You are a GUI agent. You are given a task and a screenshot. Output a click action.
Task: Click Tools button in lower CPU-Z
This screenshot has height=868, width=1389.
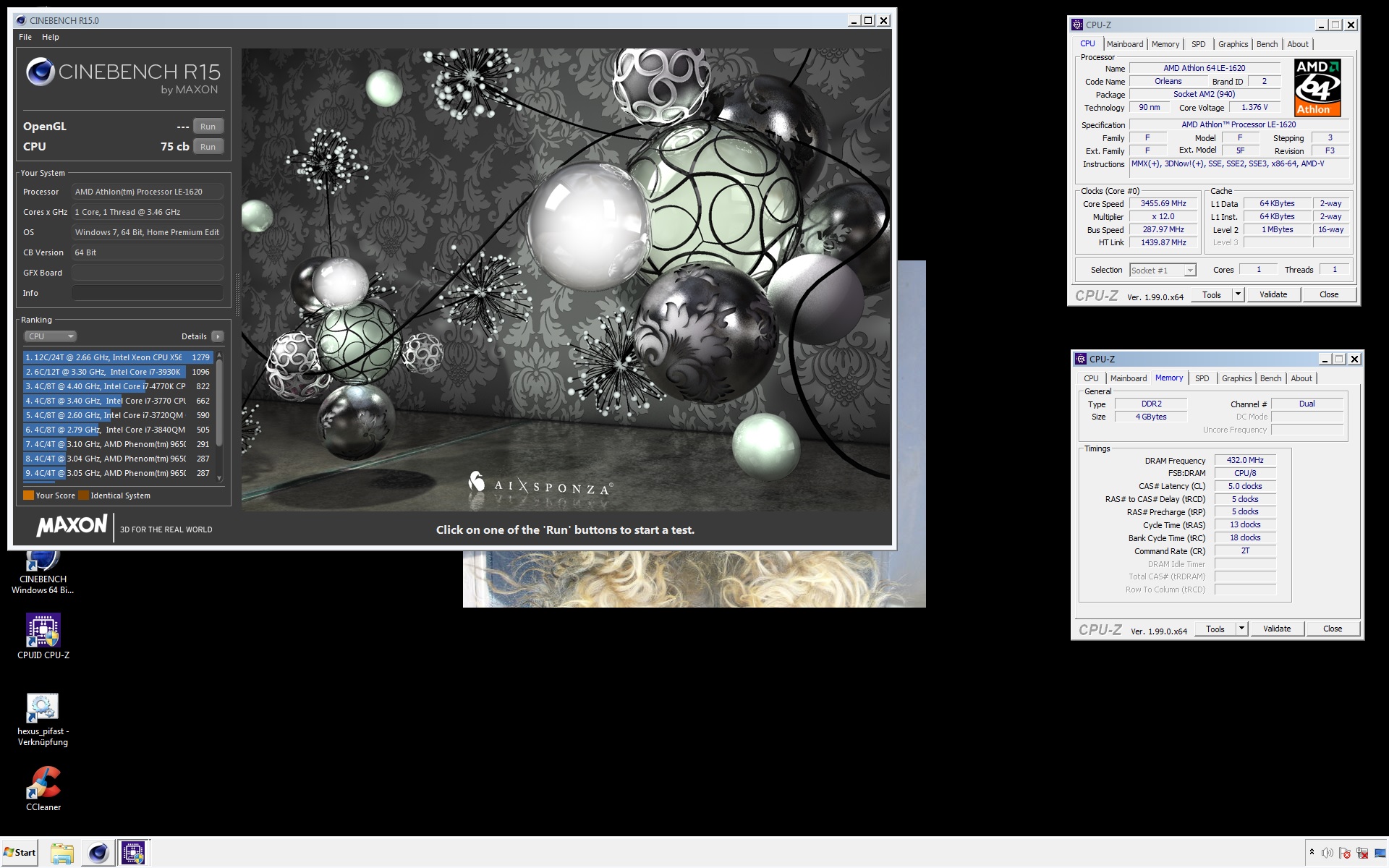(1215, 629)
